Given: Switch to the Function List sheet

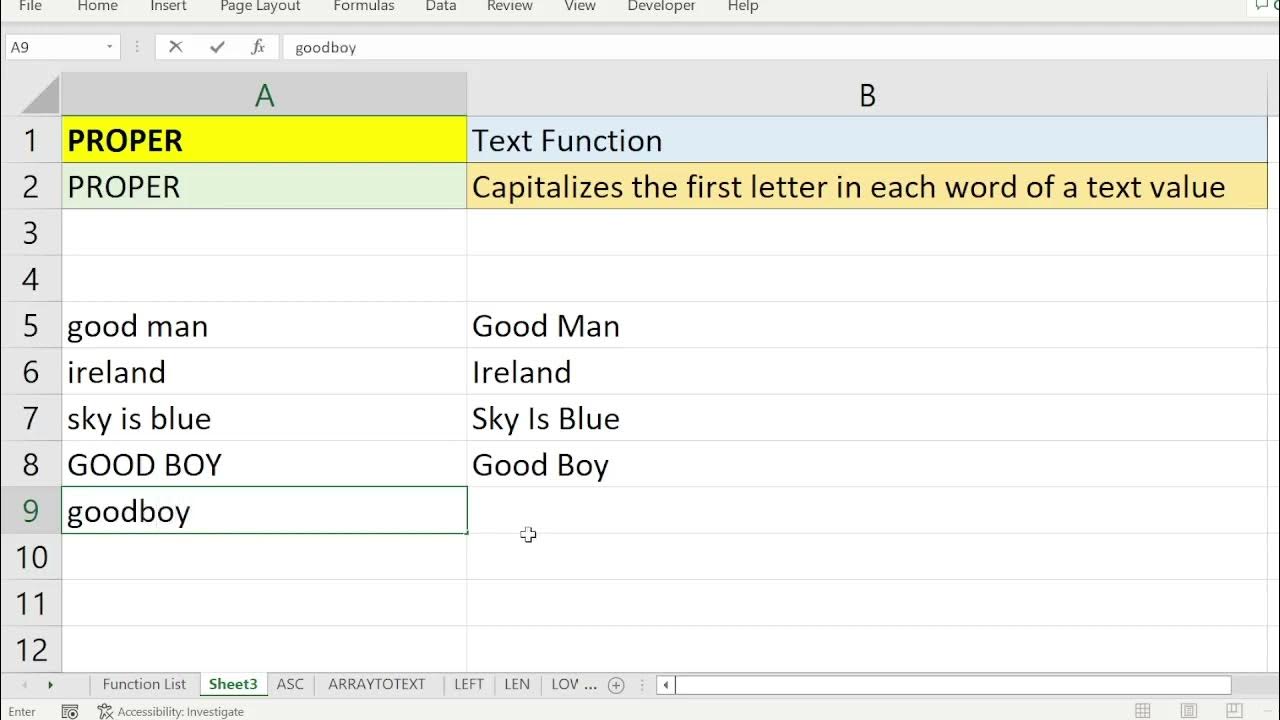Looking at the screenshot, I should pyautogui.click(x=144, y=685).
